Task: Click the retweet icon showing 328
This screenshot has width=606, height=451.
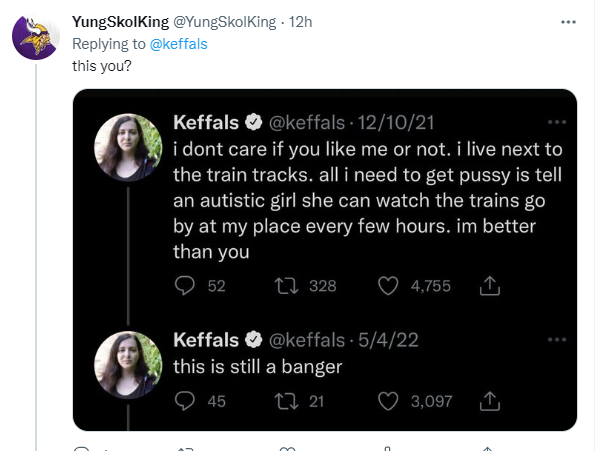Action: 286,286
